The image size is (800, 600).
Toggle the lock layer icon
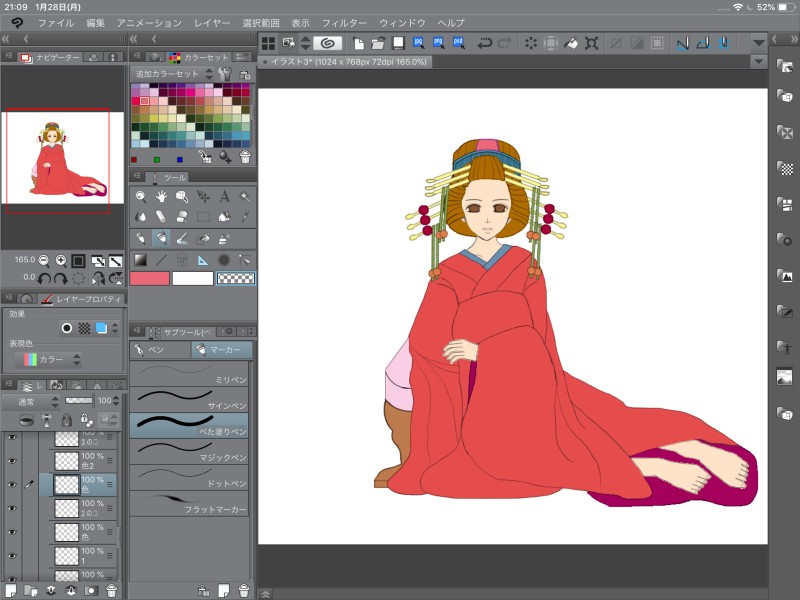(66, 420)
